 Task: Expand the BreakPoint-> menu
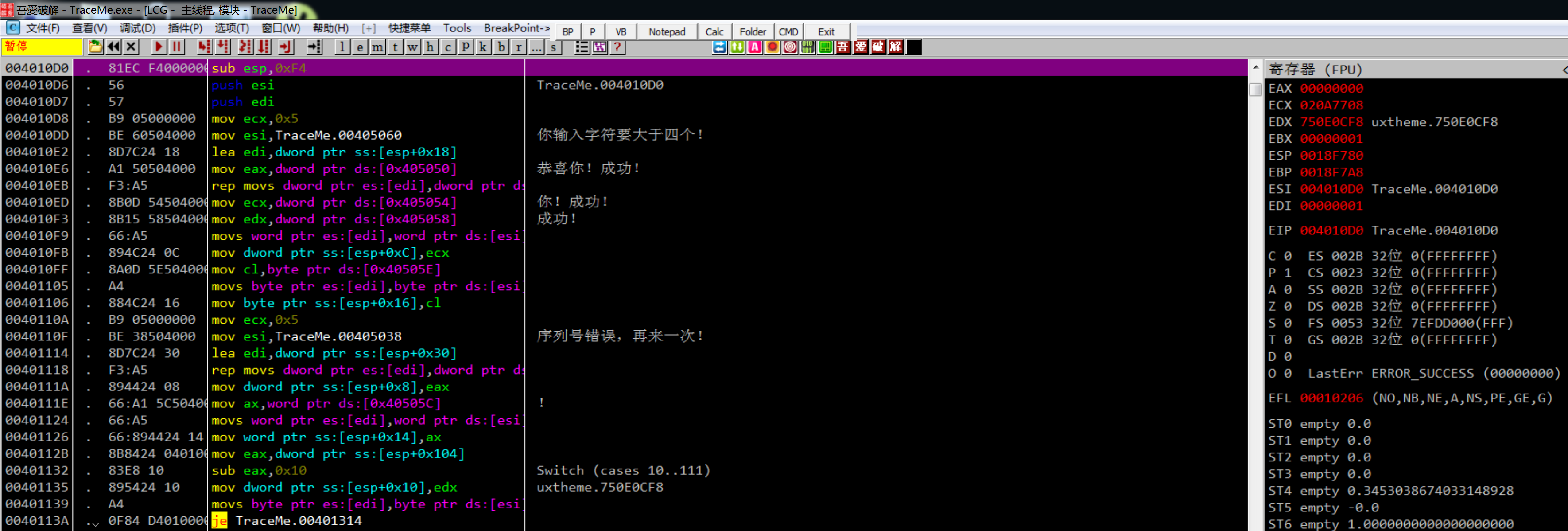click(516, 28)
